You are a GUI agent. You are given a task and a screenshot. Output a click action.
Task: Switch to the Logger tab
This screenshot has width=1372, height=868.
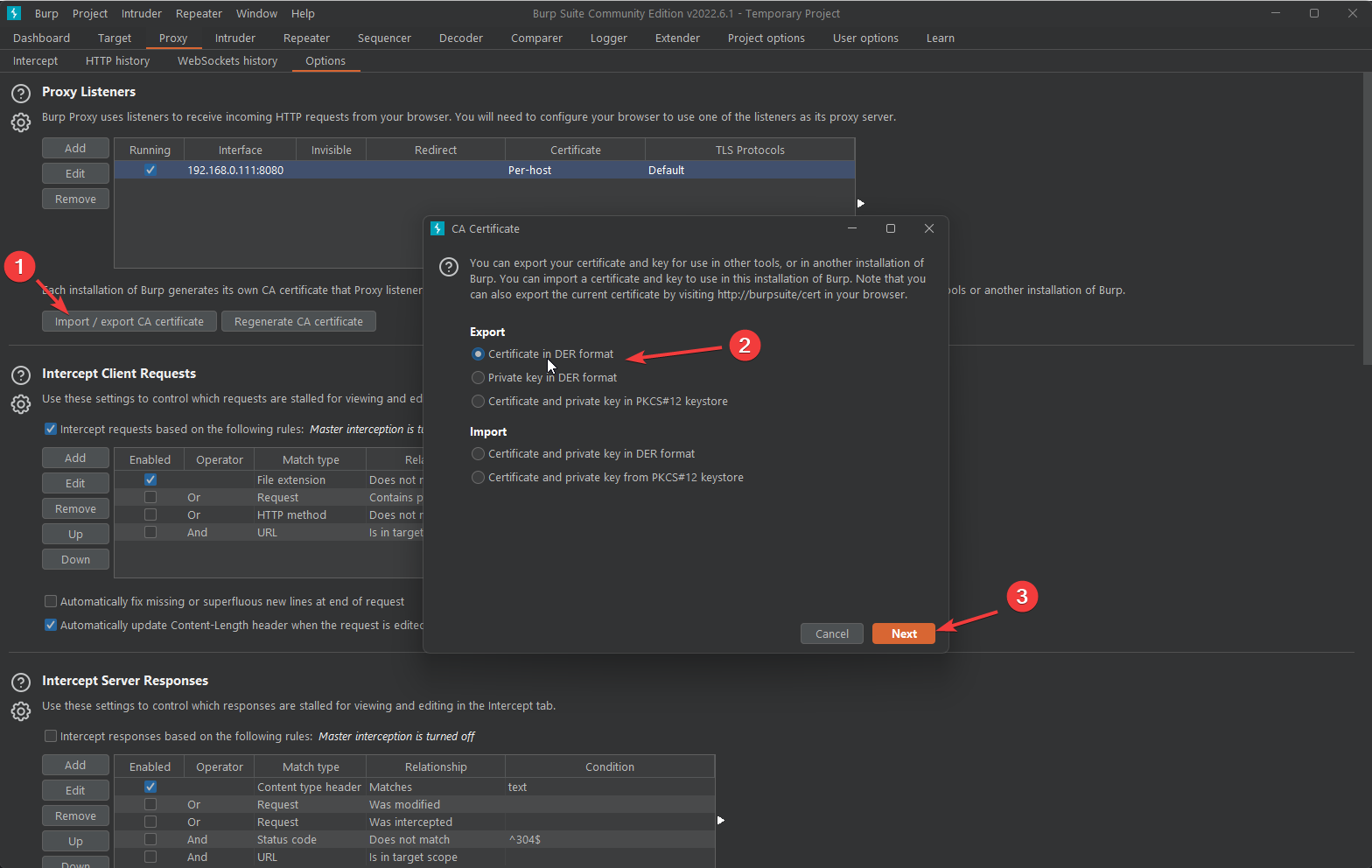(x=609, y=38)
